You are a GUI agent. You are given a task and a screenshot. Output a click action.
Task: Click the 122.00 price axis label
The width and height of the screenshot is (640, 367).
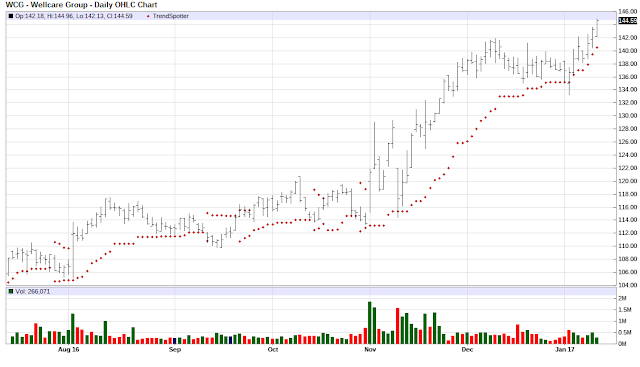[x=627, y=168]
